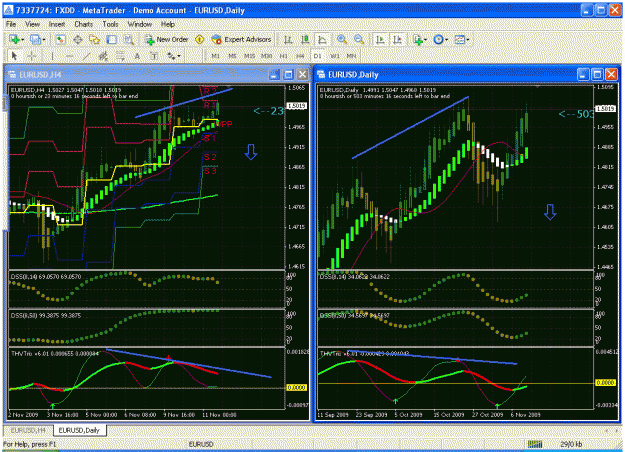Image resolution: width=625 pixels, height=452 pixels.
Task: Open the Navigator folder-star icon
Action: point(94,39)
